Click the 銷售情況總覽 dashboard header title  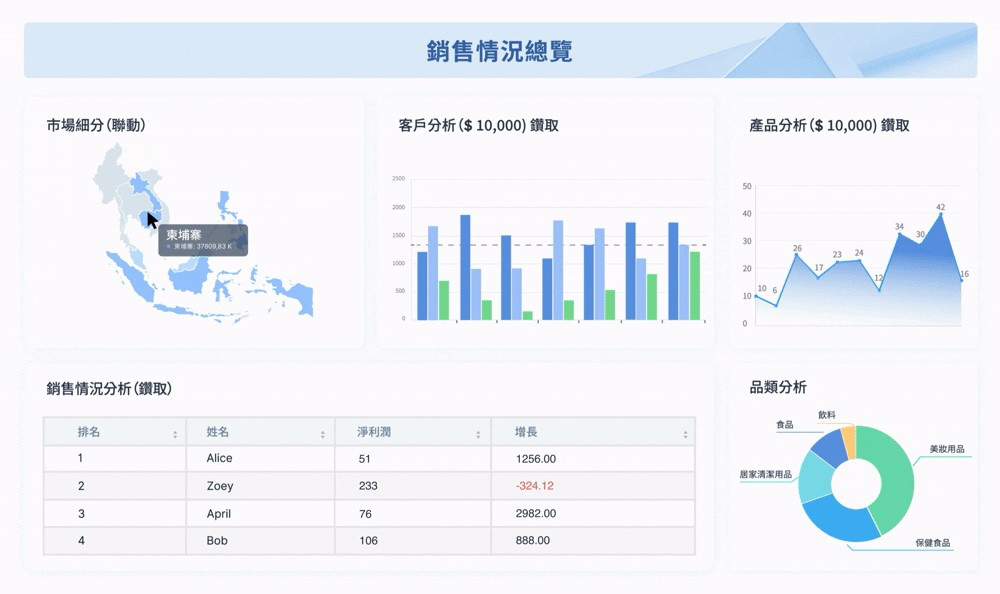coord(499,50)
